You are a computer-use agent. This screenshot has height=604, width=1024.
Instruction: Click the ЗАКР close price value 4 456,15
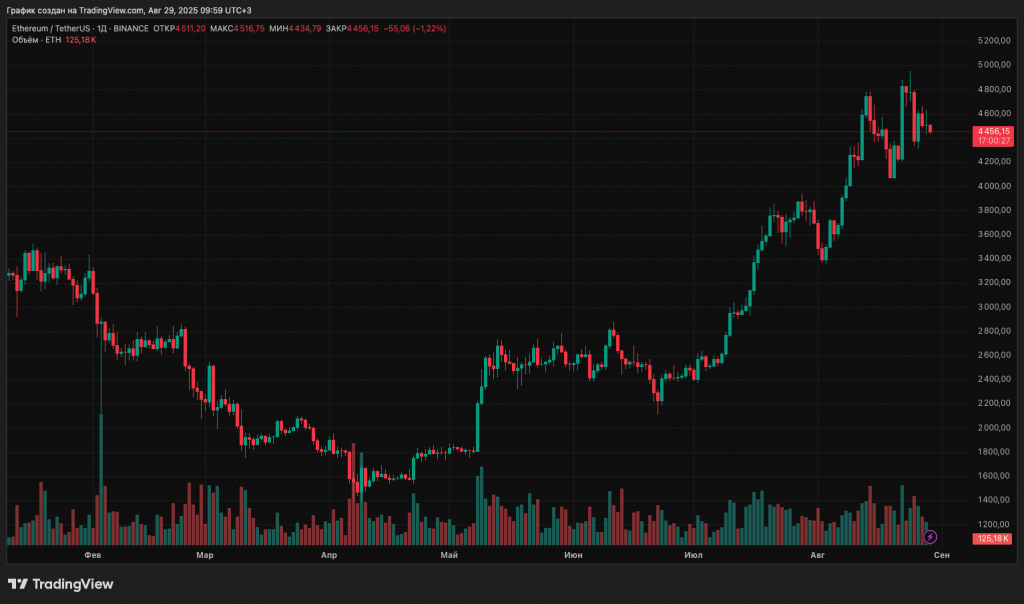click(362, 29)
